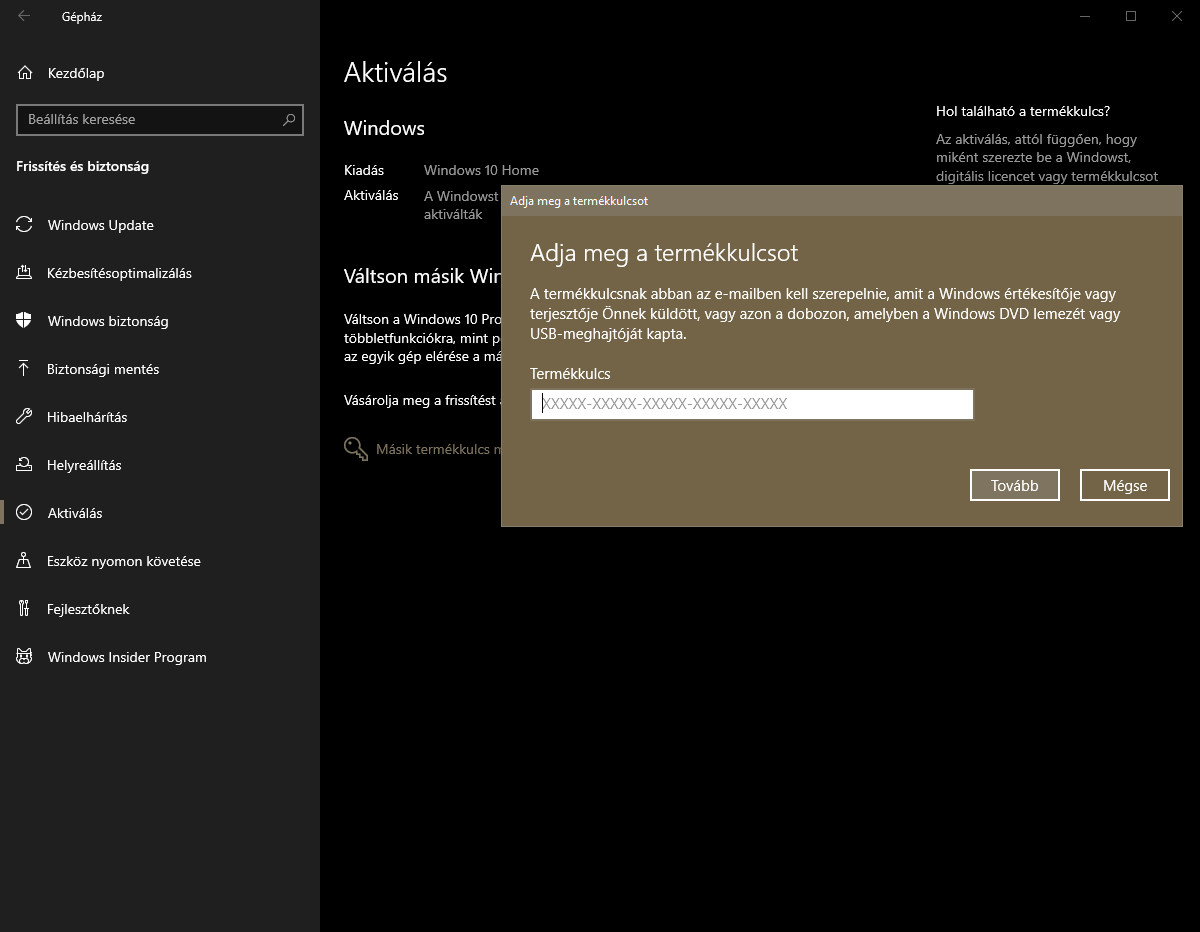
Task: Cancel the dialog with Mégse
Action: click(x=1125, y=485)
